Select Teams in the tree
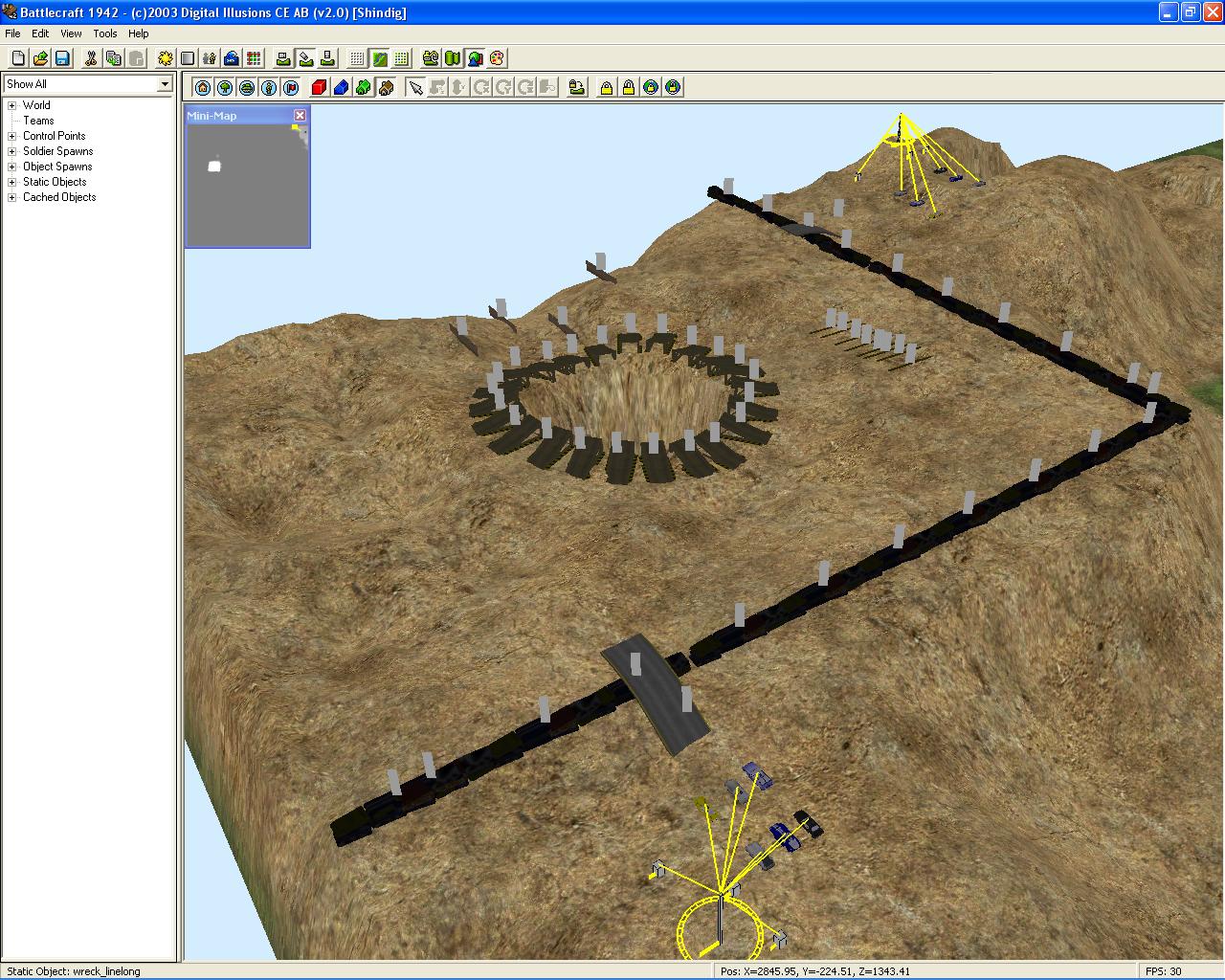The height and width of the screenshot is (980, 1225). coord(38,121)
